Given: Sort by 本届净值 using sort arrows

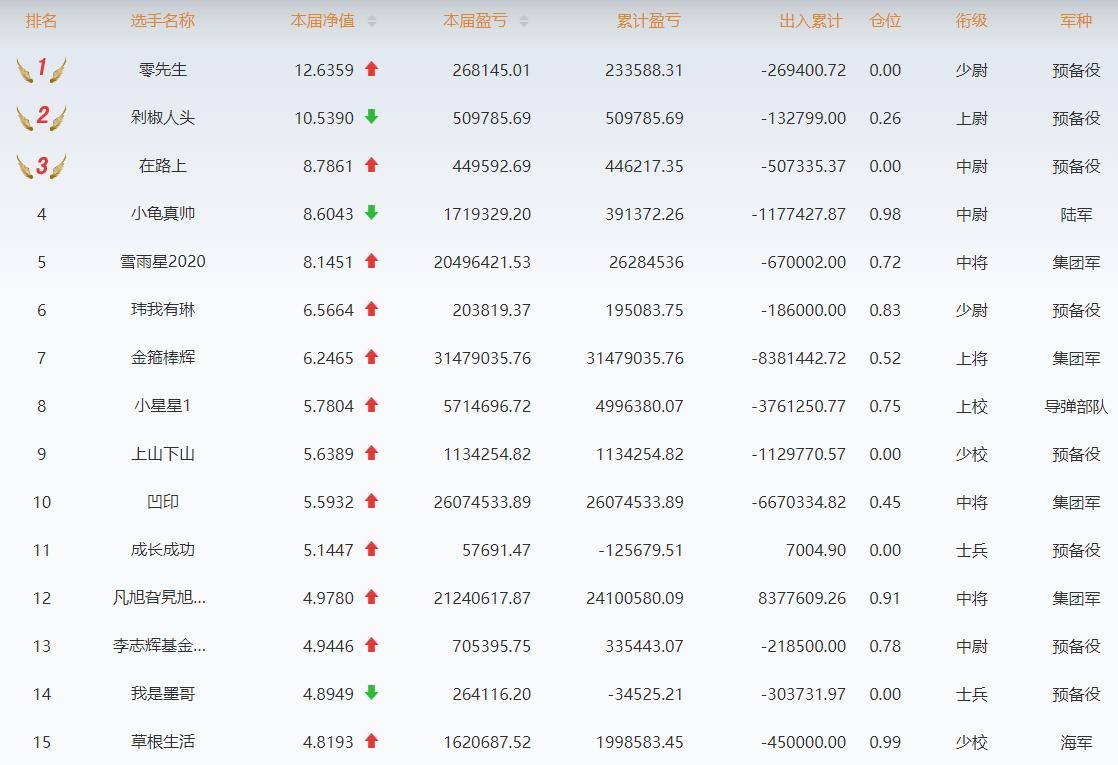Looking at the screenshot, I should (372, 21).
